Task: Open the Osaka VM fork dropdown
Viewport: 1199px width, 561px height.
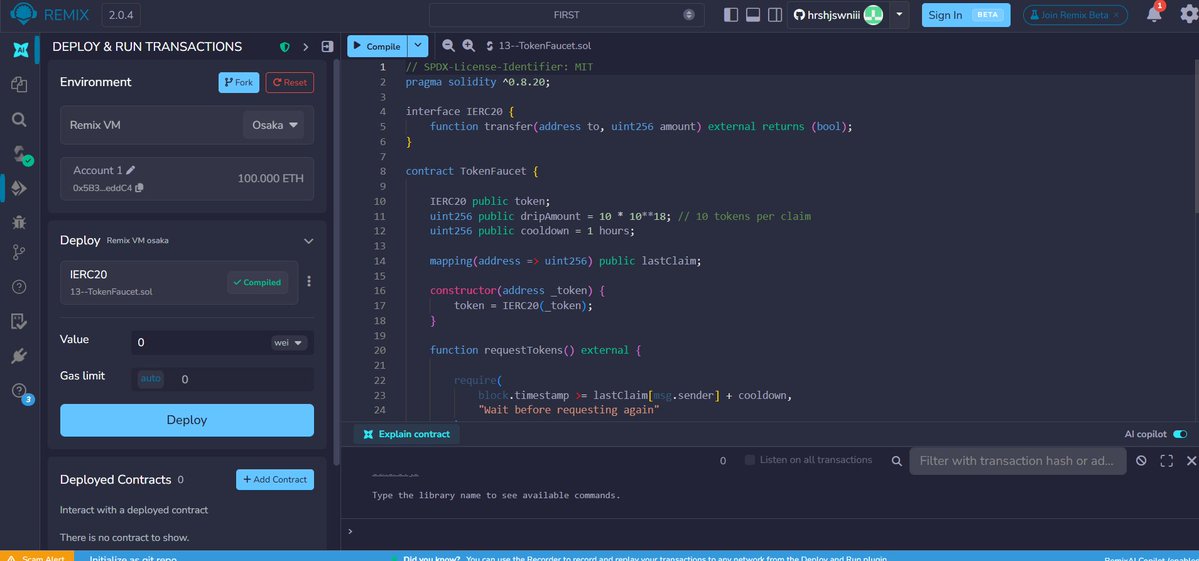Action: 274,125
